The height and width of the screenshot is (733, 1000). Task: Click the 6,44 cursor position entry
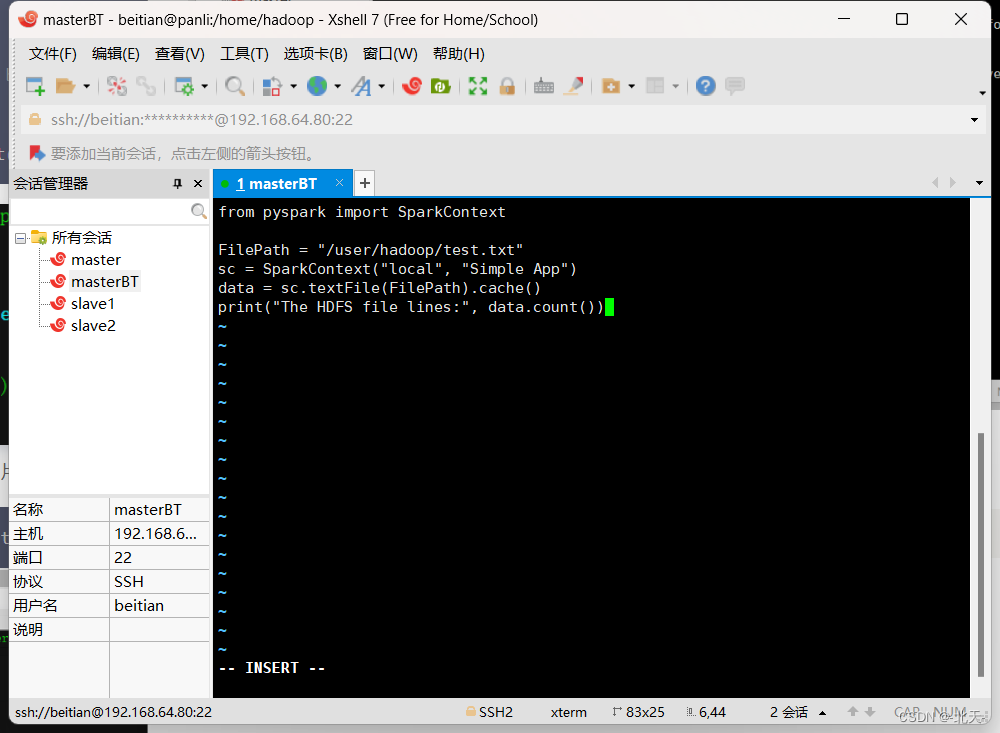[x=706, y=712]
